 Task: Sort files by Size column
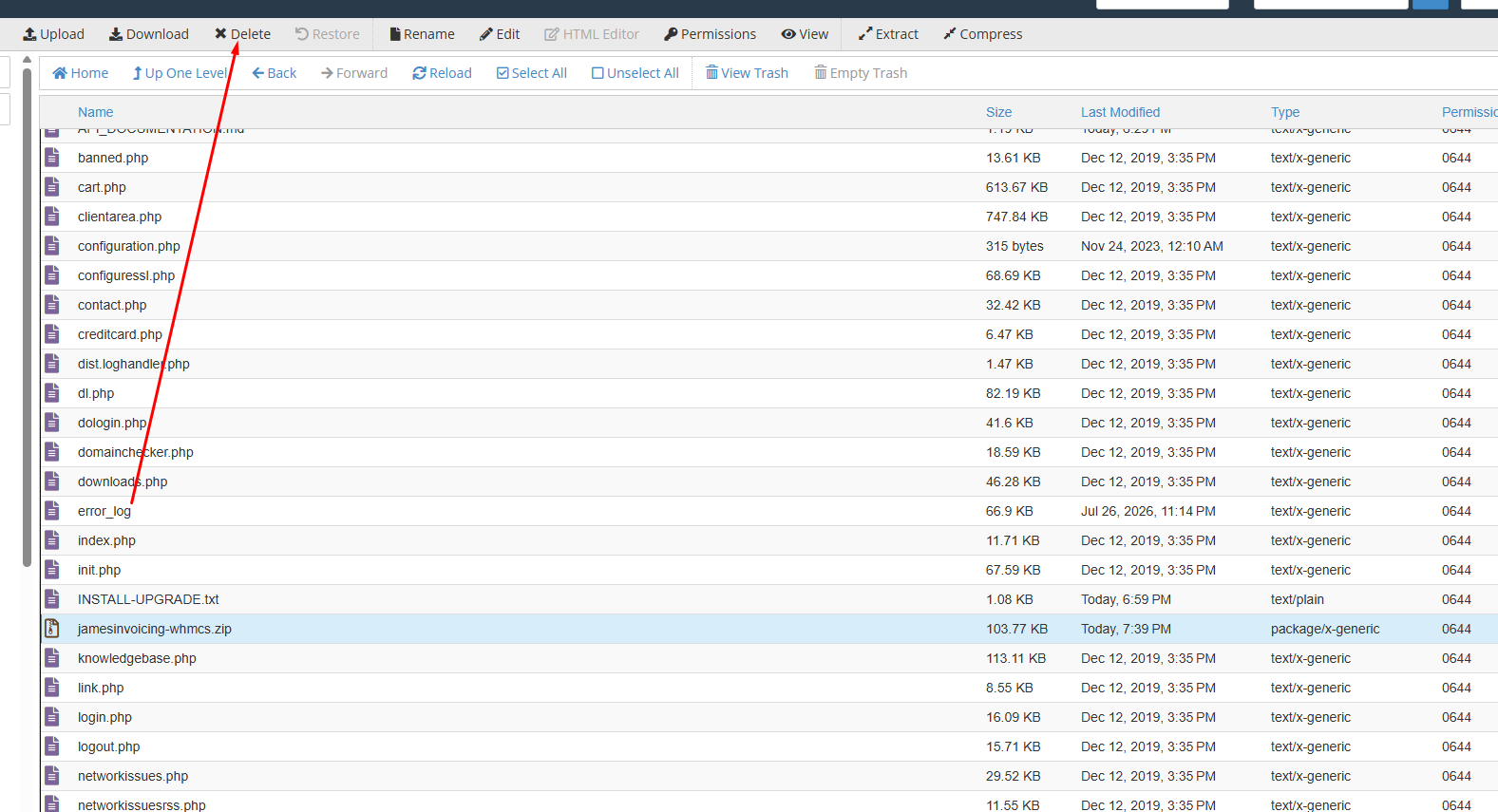(998, 112)
